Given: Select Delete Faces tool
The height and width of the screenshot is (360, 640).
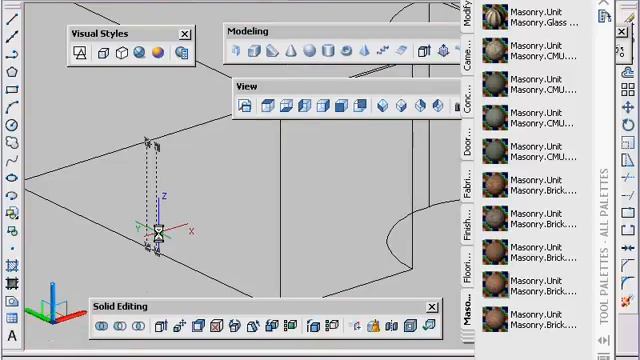Looking at the screenshot, I should (x=216, y=326).
